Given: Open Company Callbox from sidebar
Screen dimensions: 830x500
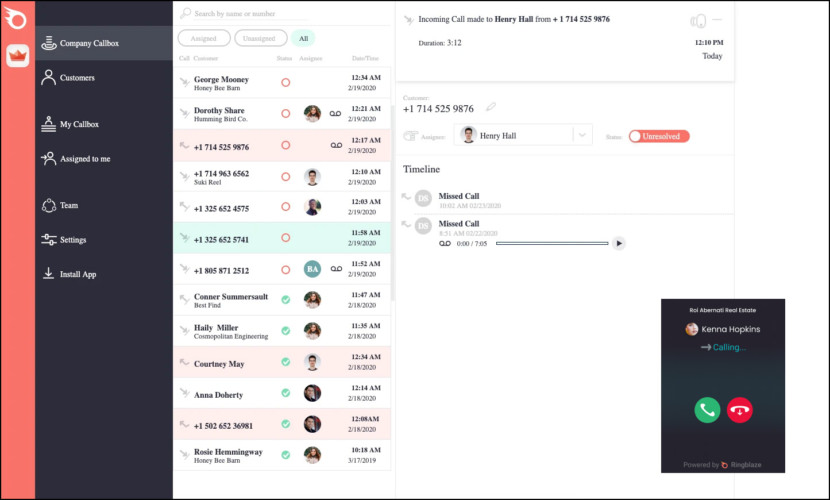Looking at the screenshot, I should pyautogui.click(x=104, y=43).
